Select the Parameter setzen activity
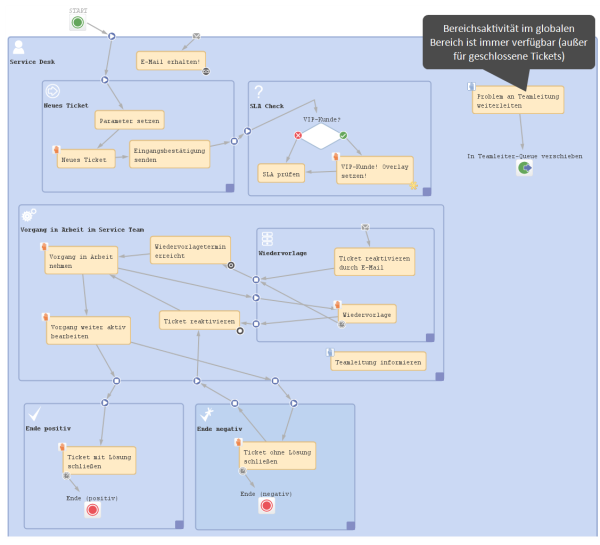Image resolution: width=600 pixels, height=545 pixels. tap(129, 119)
